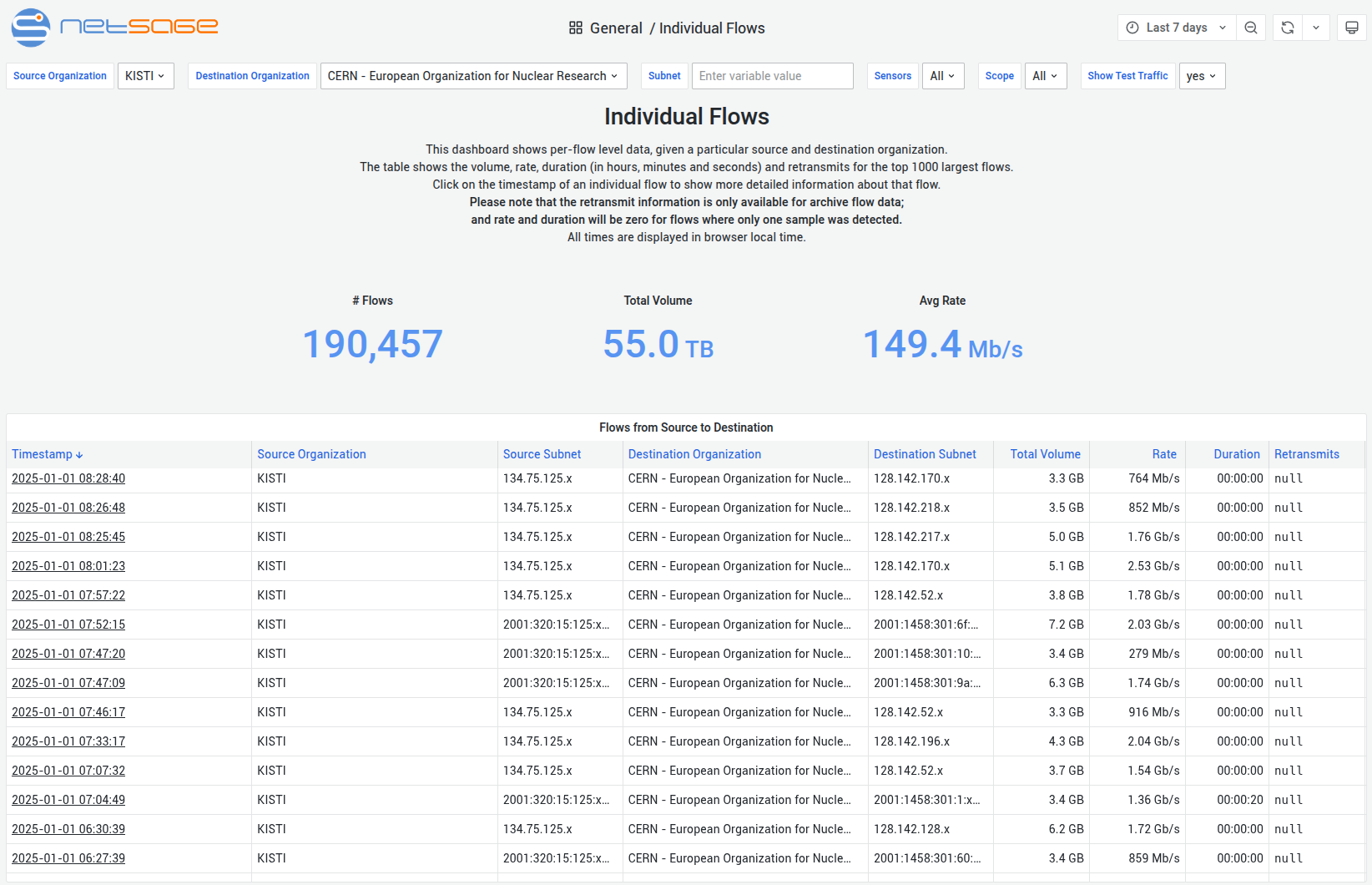Click the 00:00:20 duration cell
Viewport: 1372px width, 885px height.
coord(1227,800)
